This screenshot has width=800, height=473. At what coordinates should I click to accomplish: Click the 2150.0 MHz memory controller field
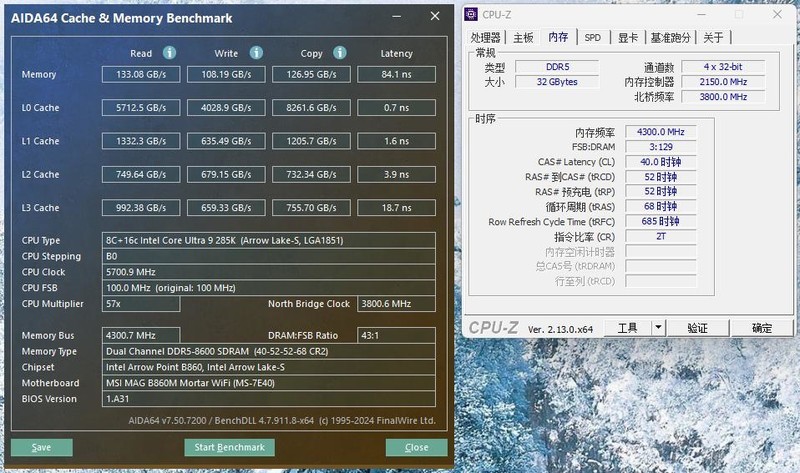tap(723, 82)
